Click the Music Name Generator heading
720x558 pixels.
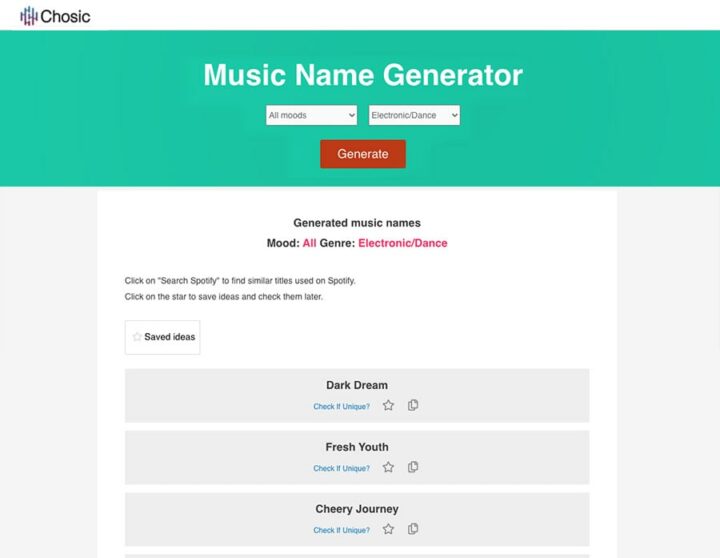pyautogui.click(x=363, y=75)
